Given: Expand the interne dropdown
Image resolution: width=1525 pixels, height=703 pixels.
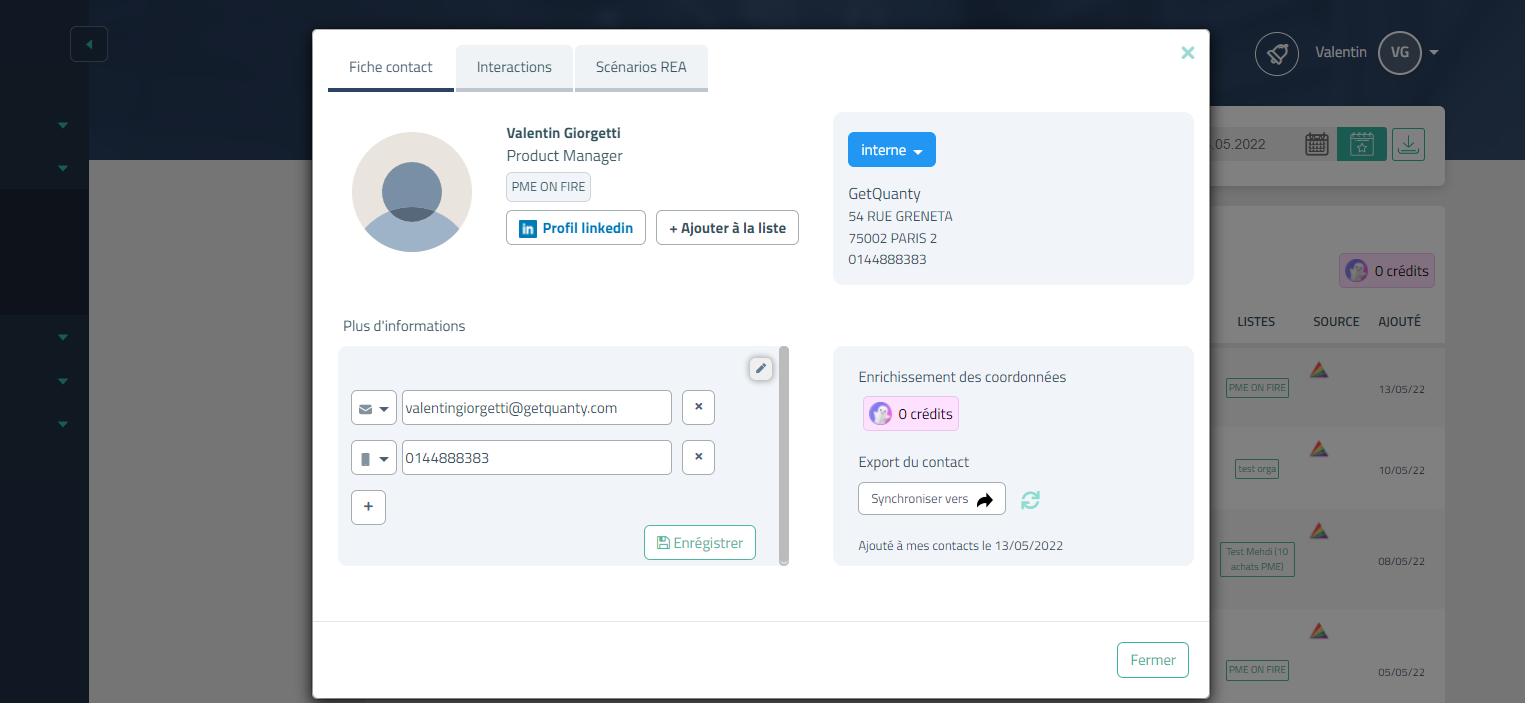Looking at the screenshot, I should tap(891, 150).
